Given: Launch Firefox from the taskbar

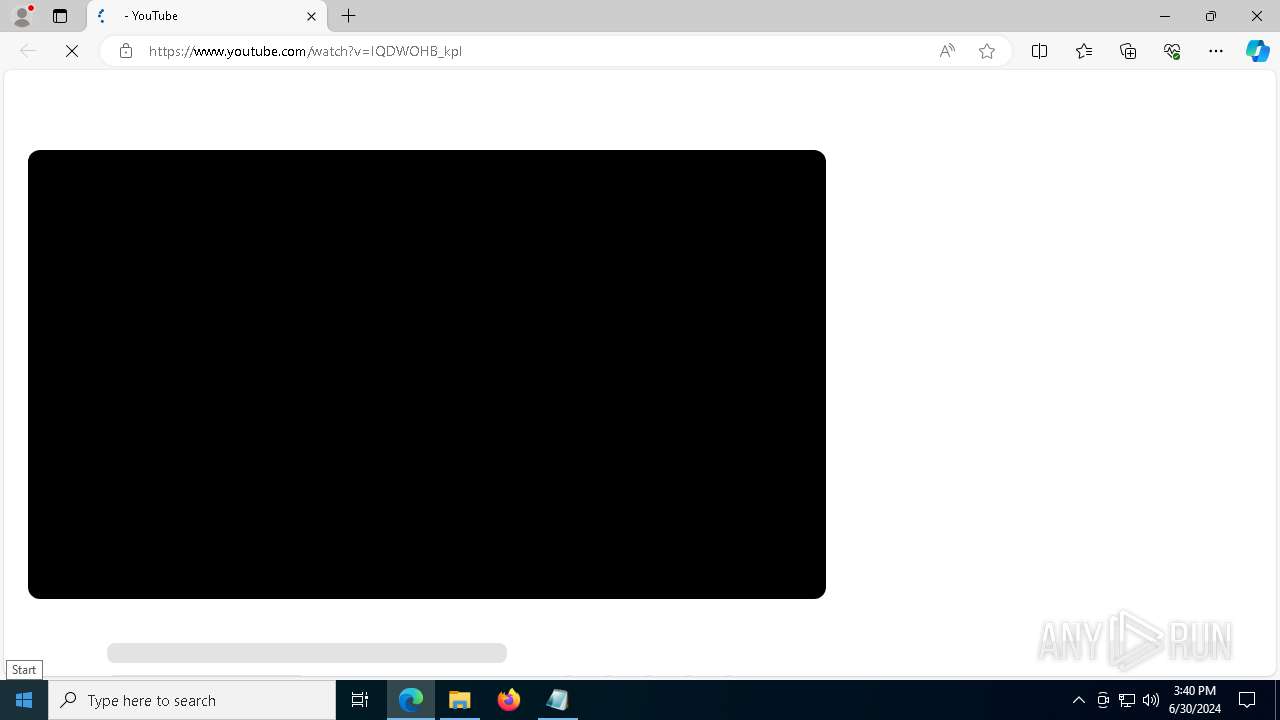Looking at the screenshot, I should coord(509,700).
